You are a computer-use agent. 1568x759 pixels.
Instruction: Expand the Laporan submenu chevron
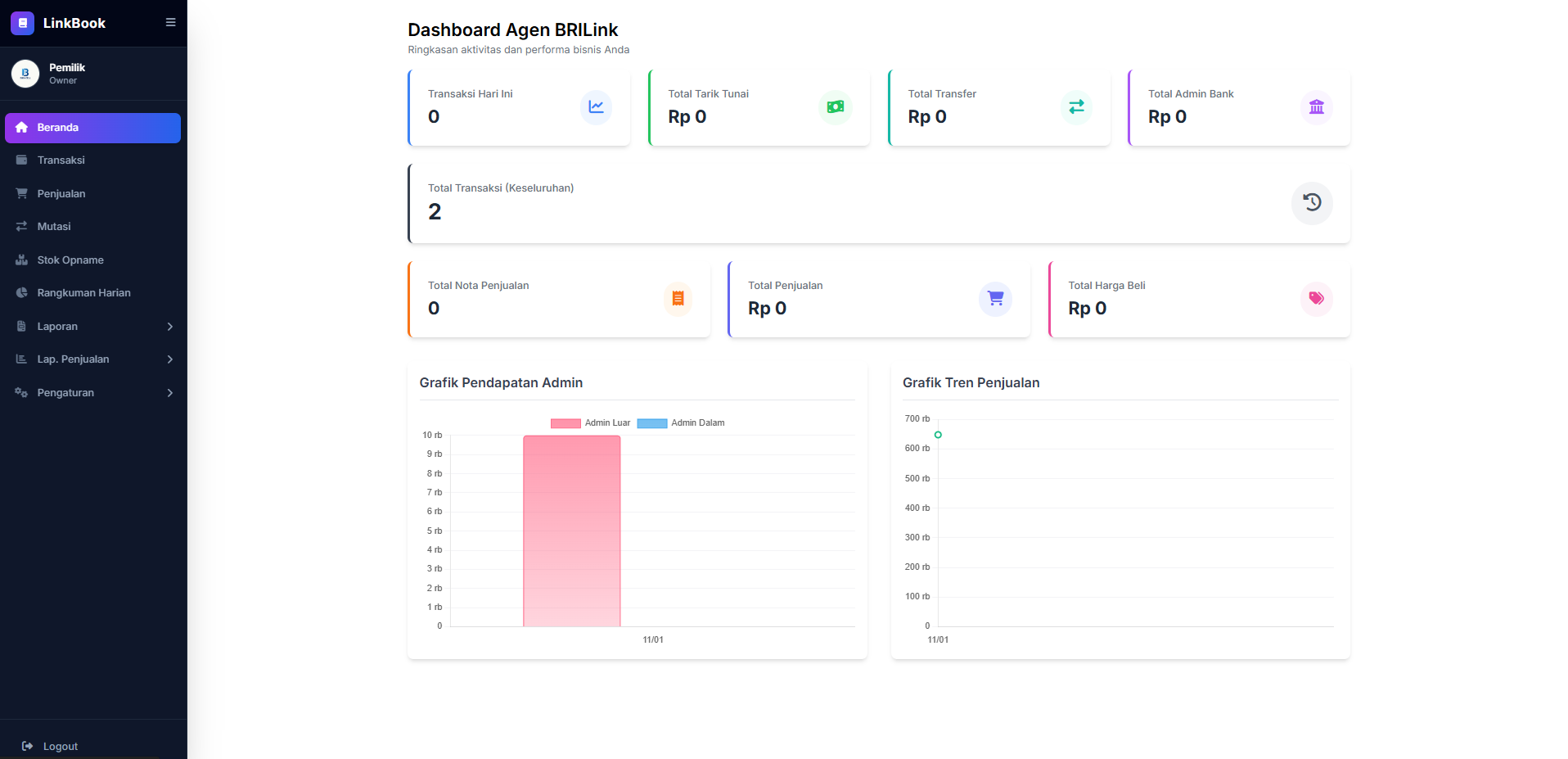click(x=169, y=327)
